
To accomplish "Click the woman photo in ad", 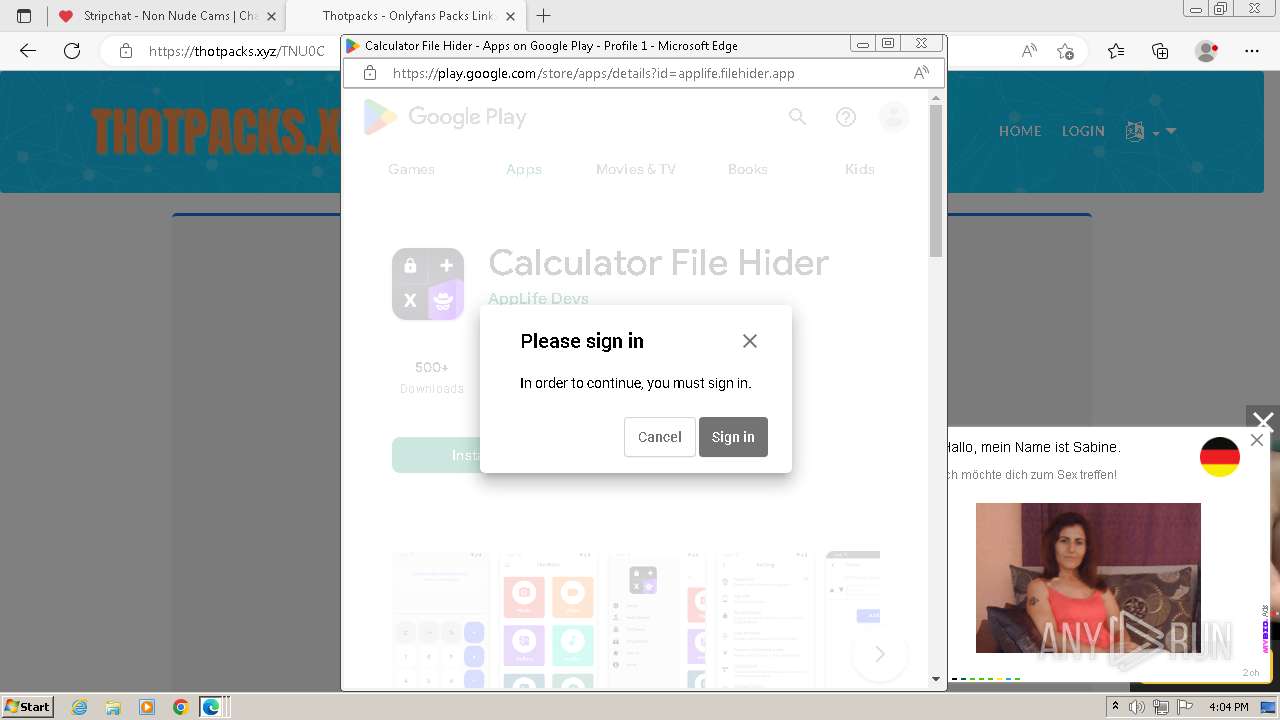I will tap(1088, 578).
